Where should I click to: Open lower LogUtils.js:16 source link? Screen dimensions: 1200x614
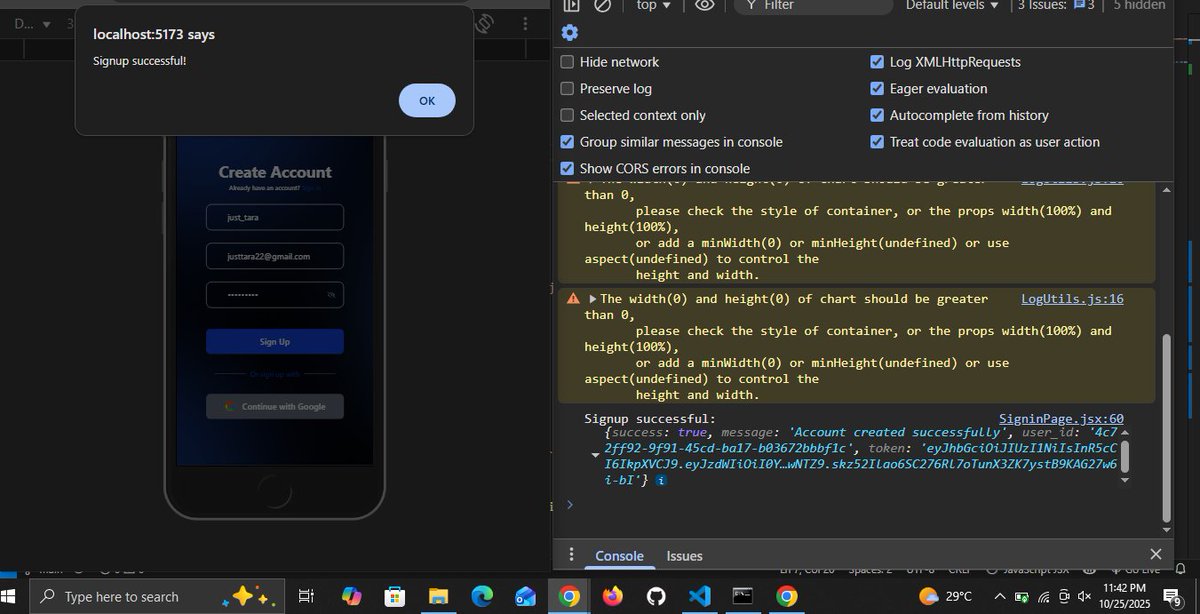point(1072,299)
